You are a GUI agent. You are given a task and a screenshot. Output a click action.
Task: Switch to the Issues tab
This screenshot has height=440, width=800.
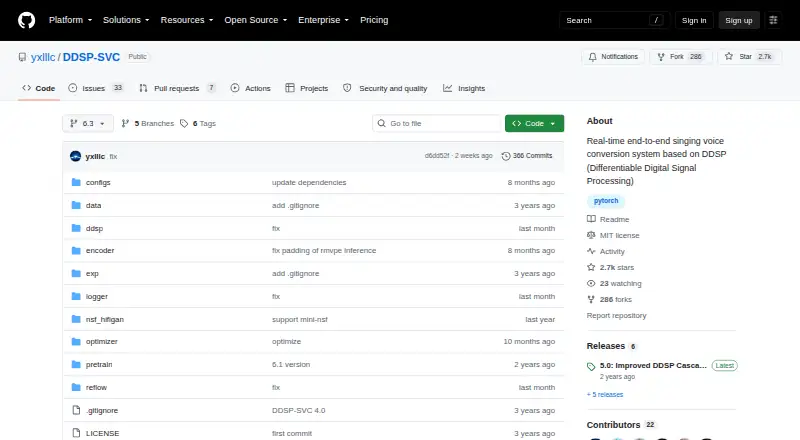pos(96,88)
